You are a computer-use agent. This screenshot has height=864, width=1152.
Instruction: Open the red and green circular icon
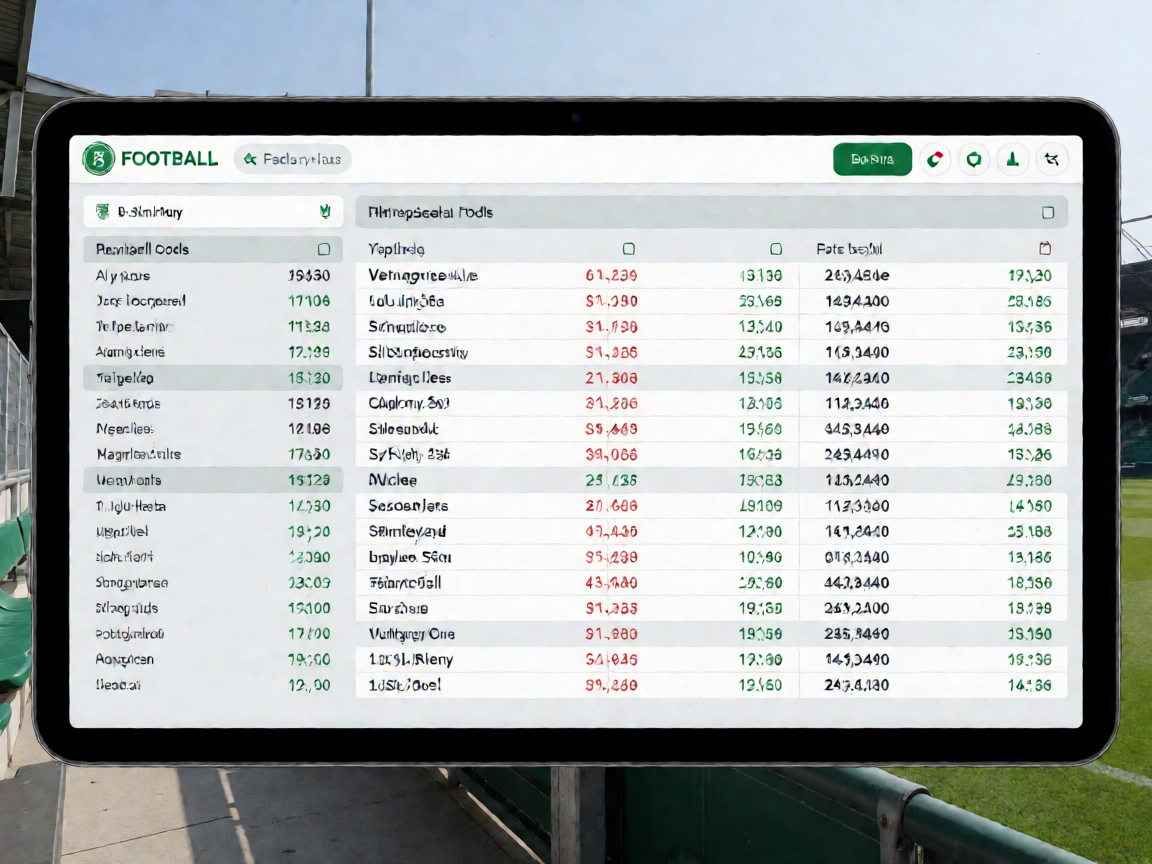tap(935, 159)
